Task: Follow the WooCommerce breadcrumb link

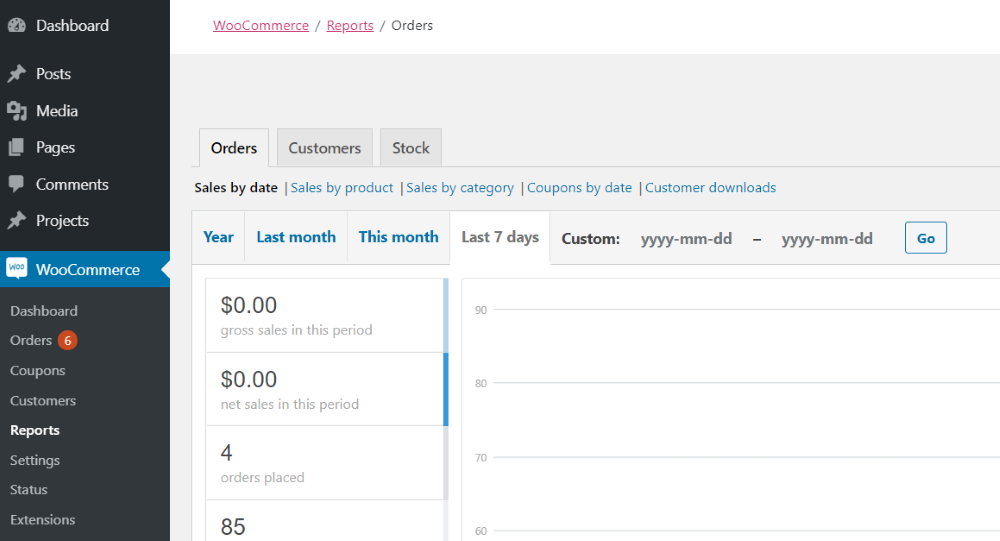Action: click(261, 26)
